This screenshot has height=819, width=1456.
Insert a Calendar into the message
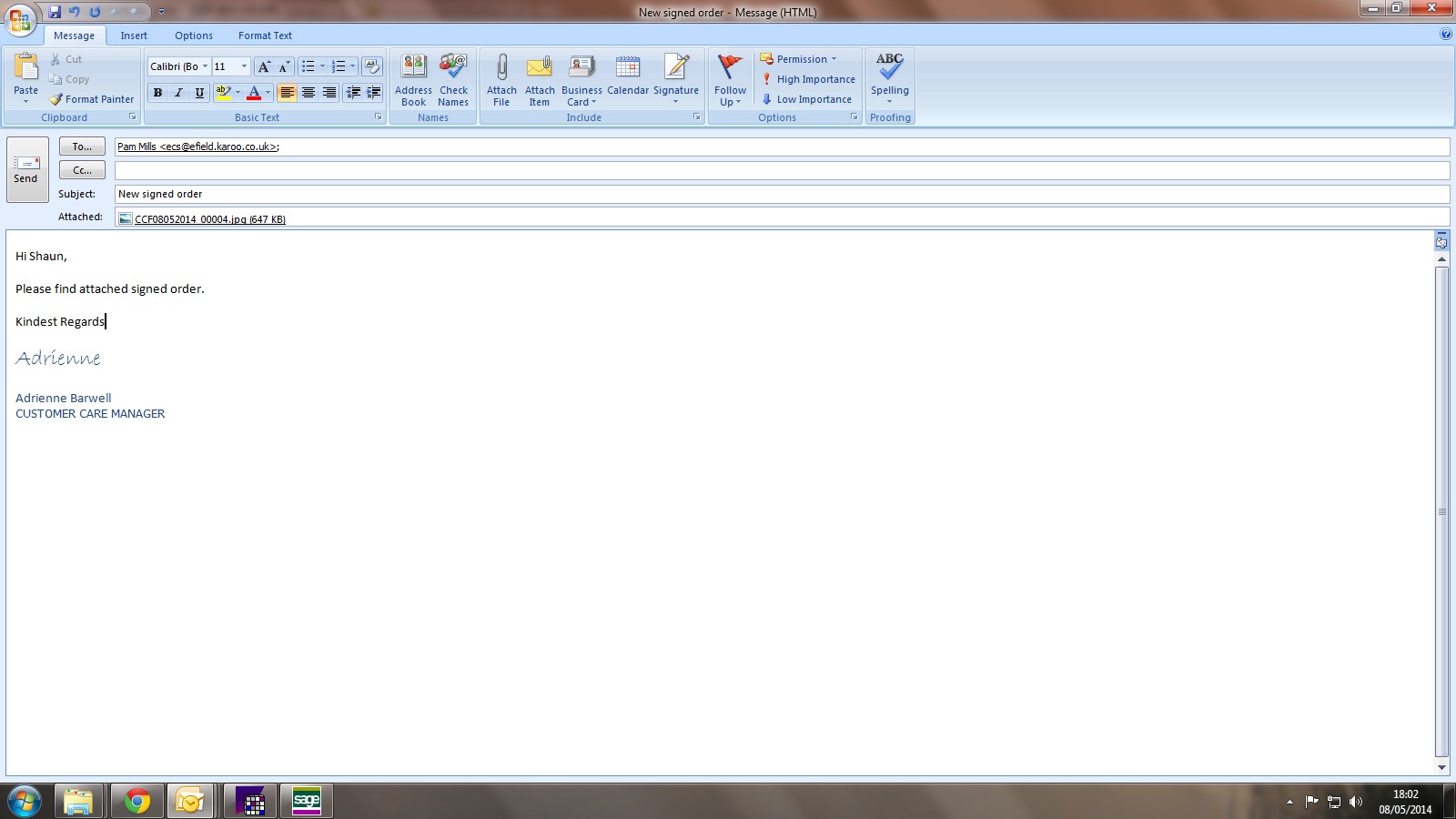pos(628,77)
